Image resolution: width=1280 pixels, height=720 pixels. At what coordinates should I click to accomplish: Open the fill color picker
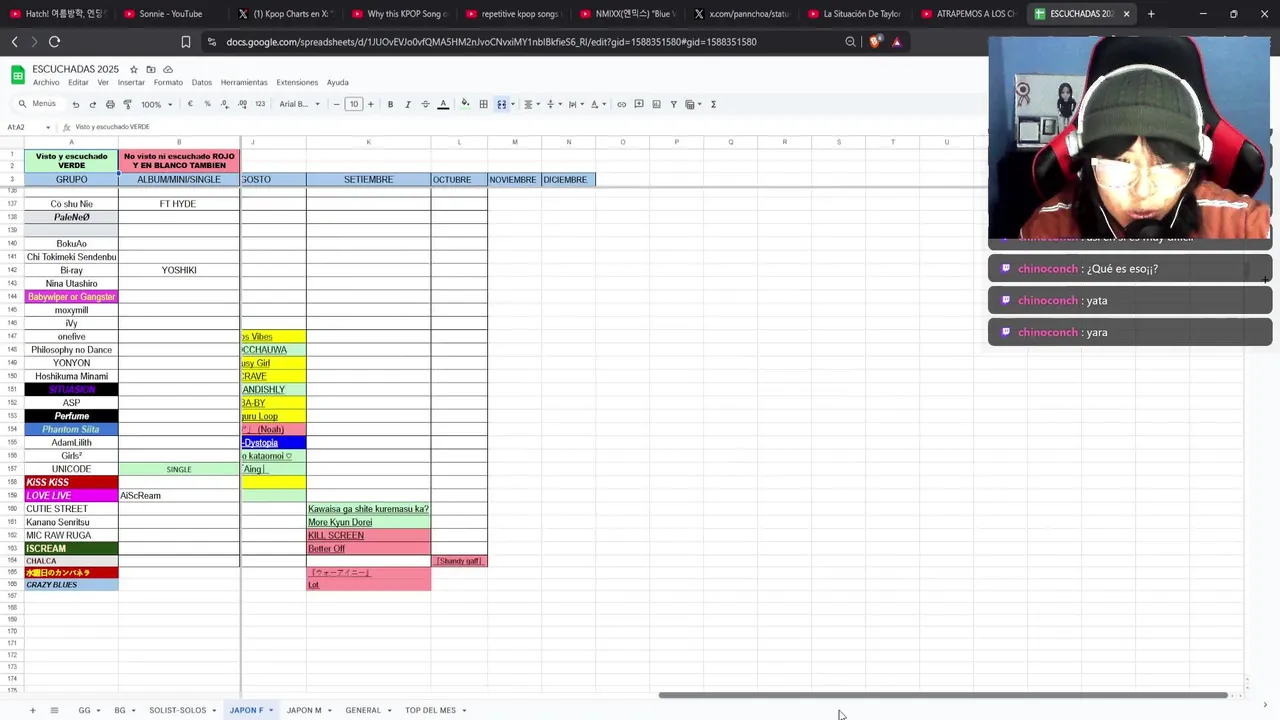tap(465, 104)
